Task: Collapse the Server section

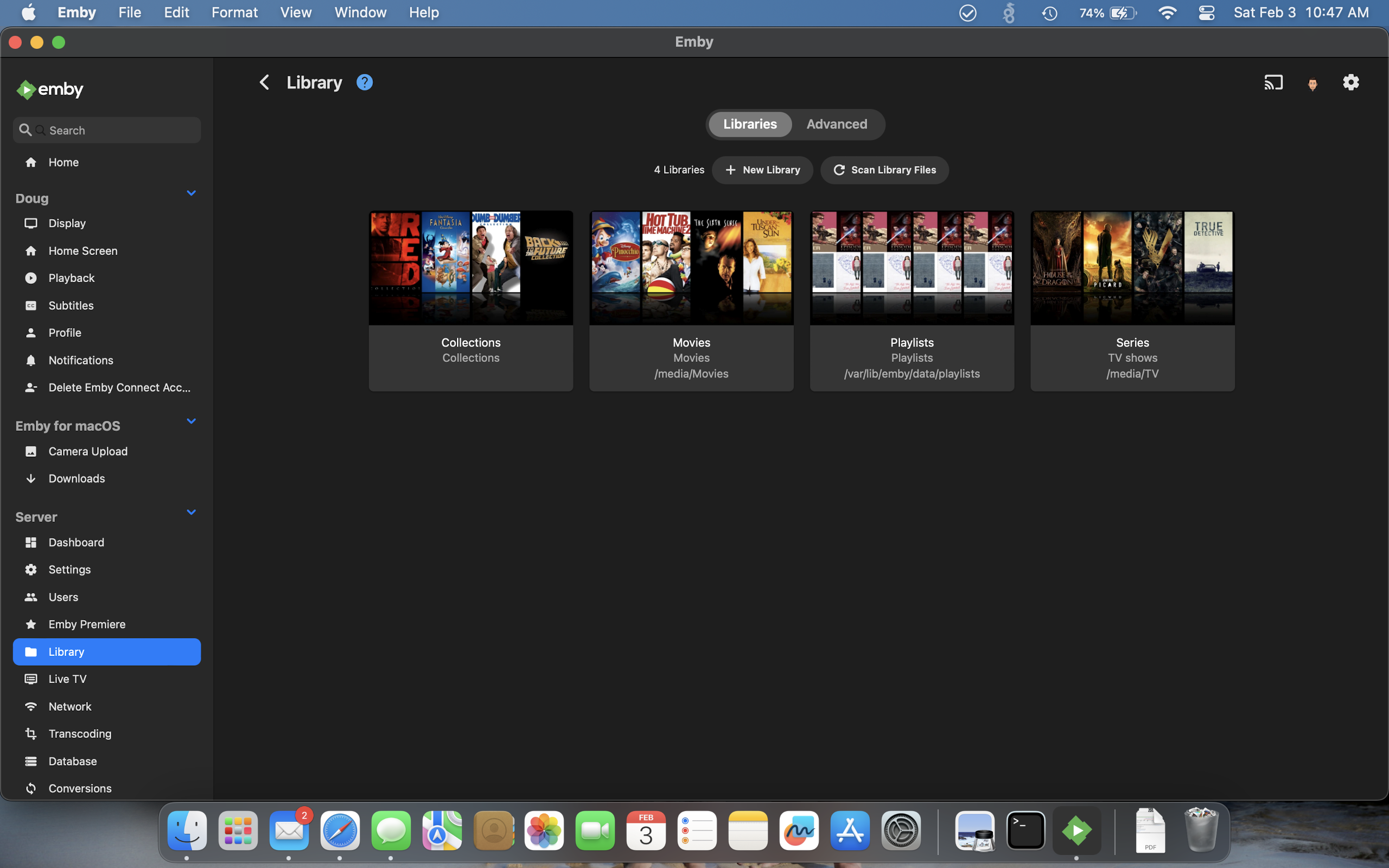Action: coord(191,512)
